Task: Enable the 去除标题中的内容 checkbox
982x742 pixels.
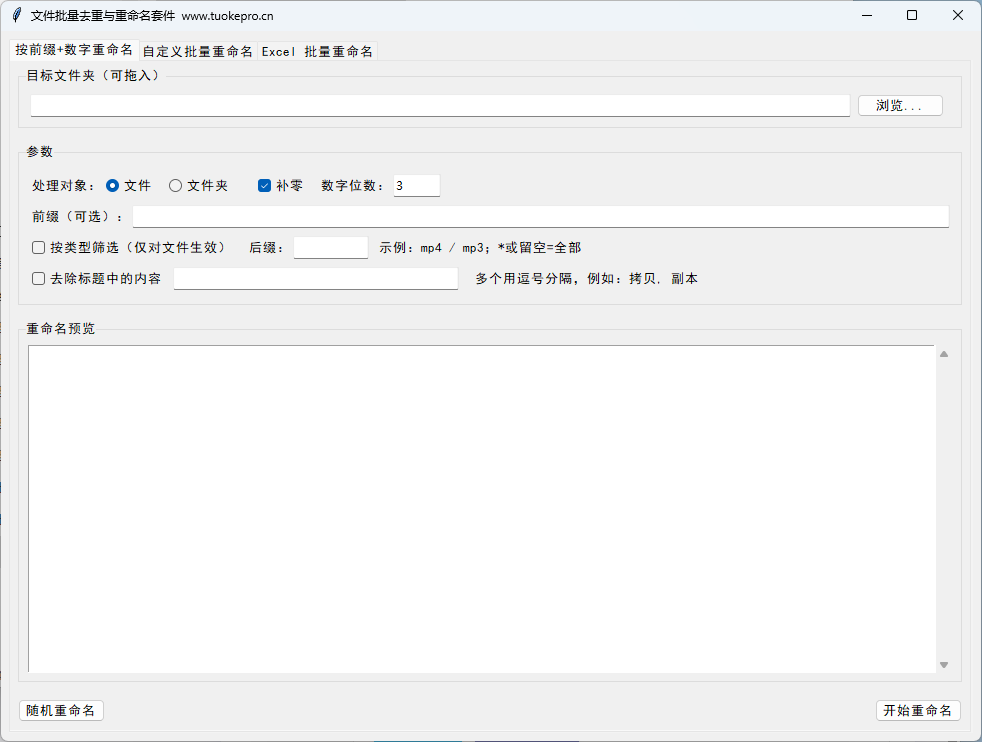Action: click(x=38, y=278)
